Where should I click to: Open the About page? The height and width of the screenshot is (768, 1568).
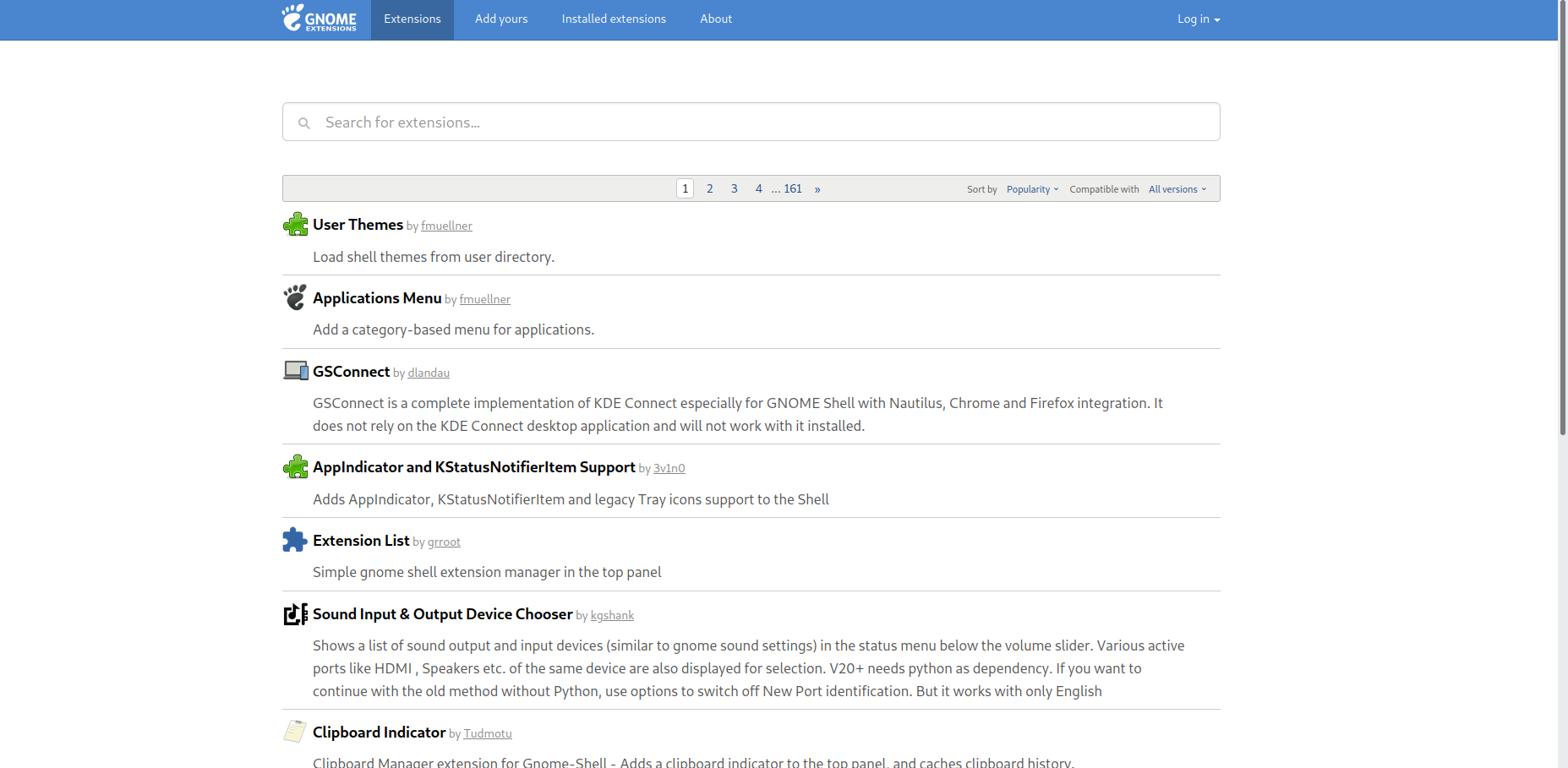[716, 19]
